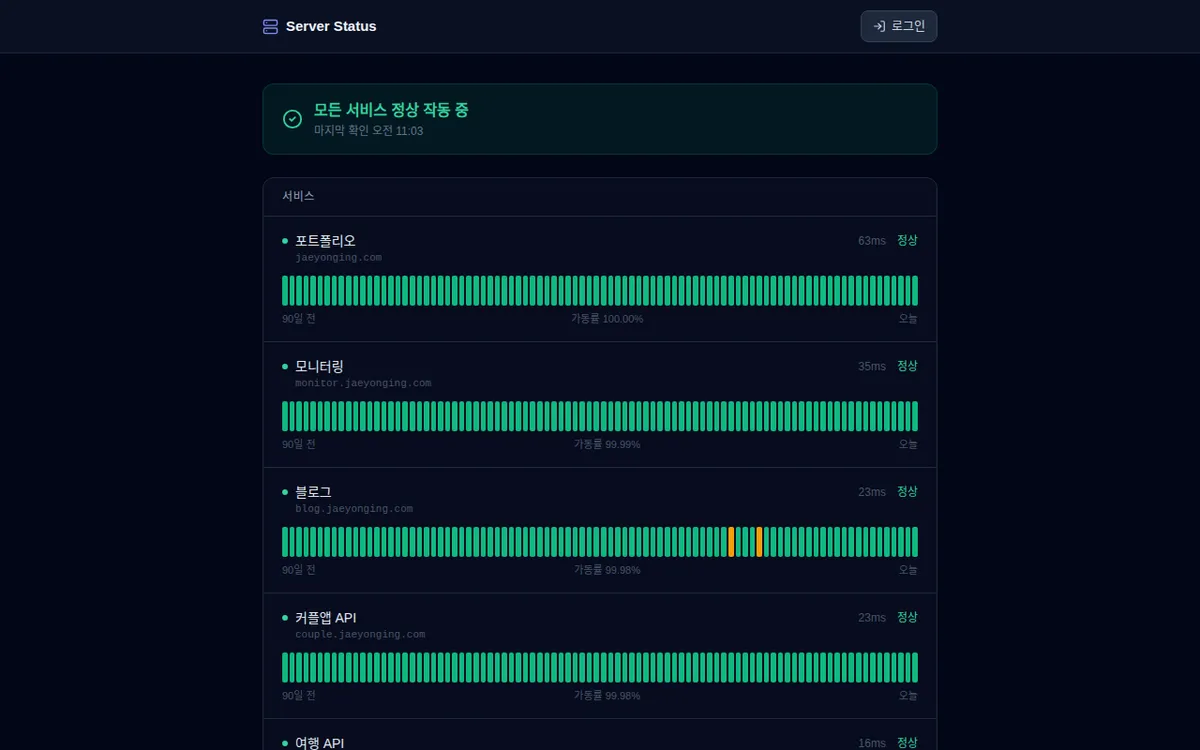Click the green status dot beside 포트폴리오
The height and width of the screenshot is (750, 1200).
pos(285,241)
